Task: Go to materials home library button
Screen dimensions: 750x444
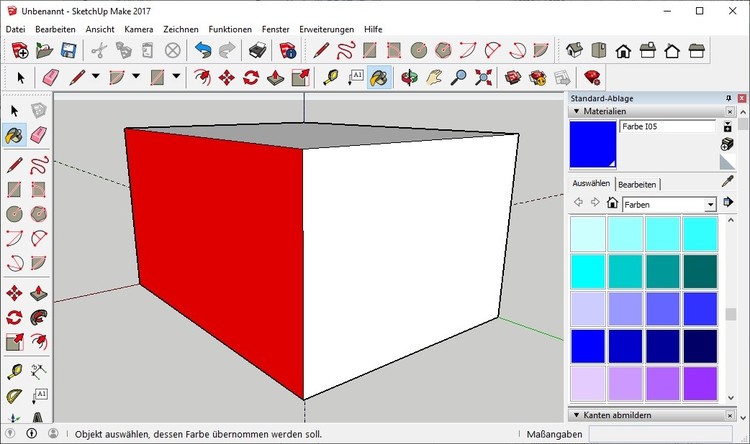Action: 612,202
